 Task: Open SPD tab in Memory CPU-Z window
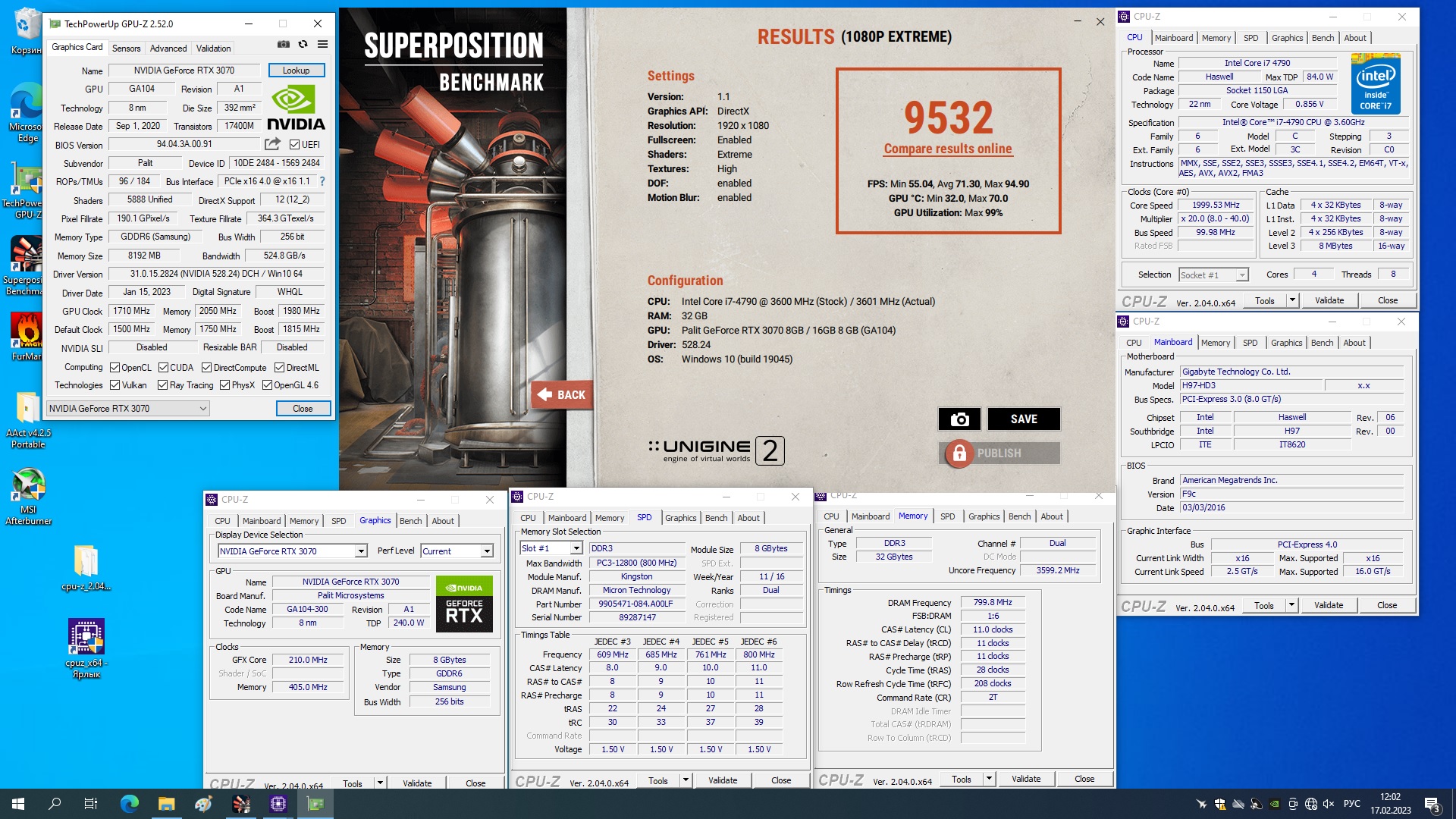[947, 516]
